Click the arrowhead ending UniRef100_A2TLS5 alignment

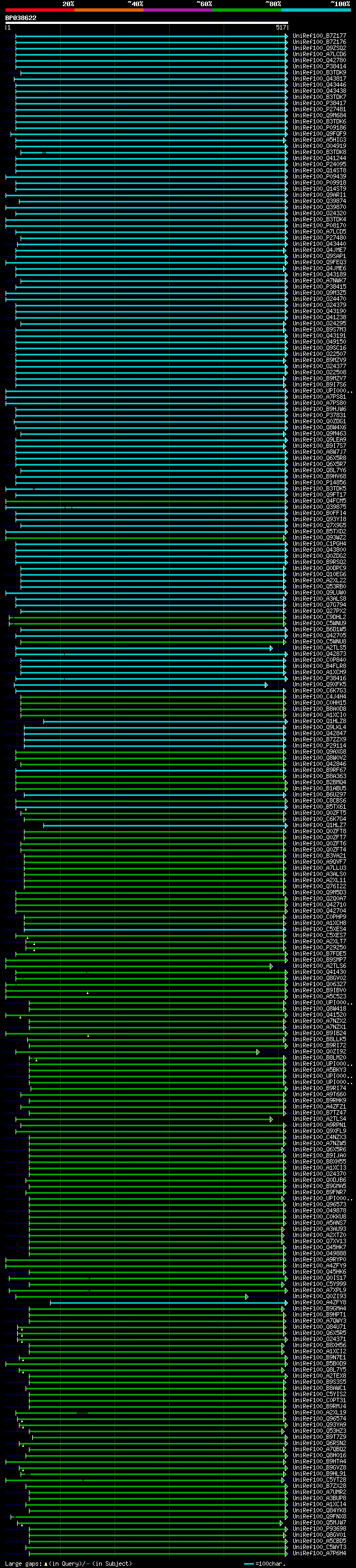click(271, 648)
